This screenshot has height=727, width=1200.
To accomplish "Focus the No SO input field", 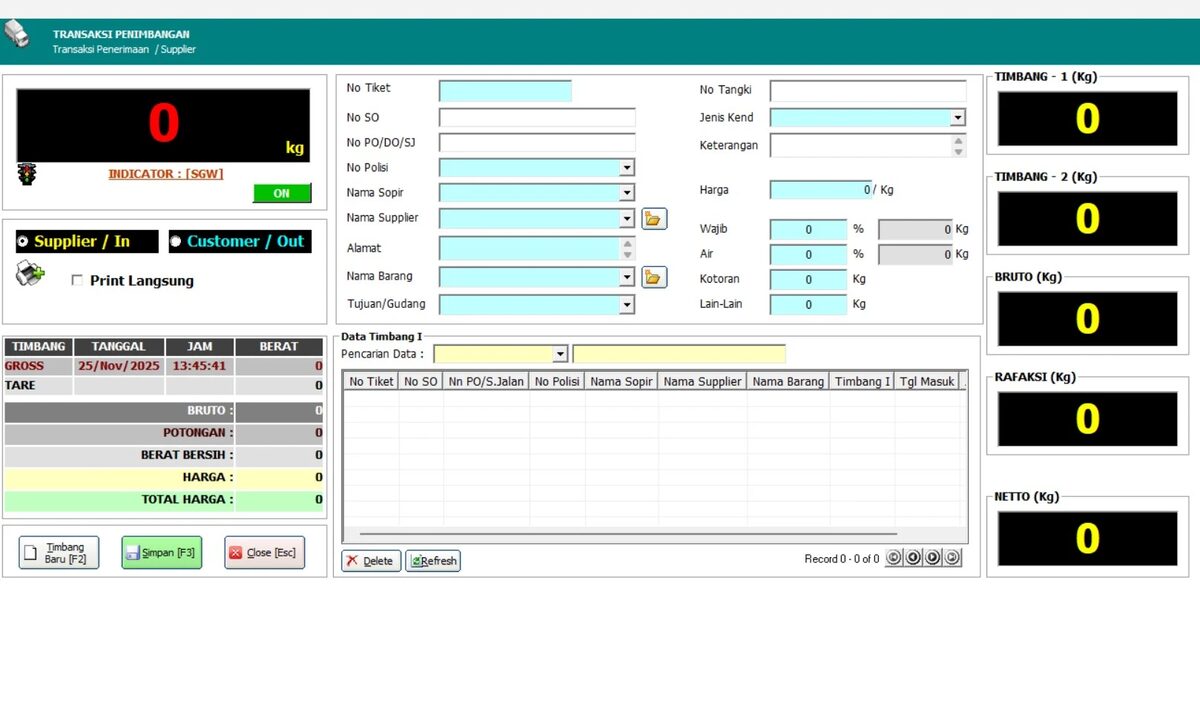I will (x=537, y=118).
